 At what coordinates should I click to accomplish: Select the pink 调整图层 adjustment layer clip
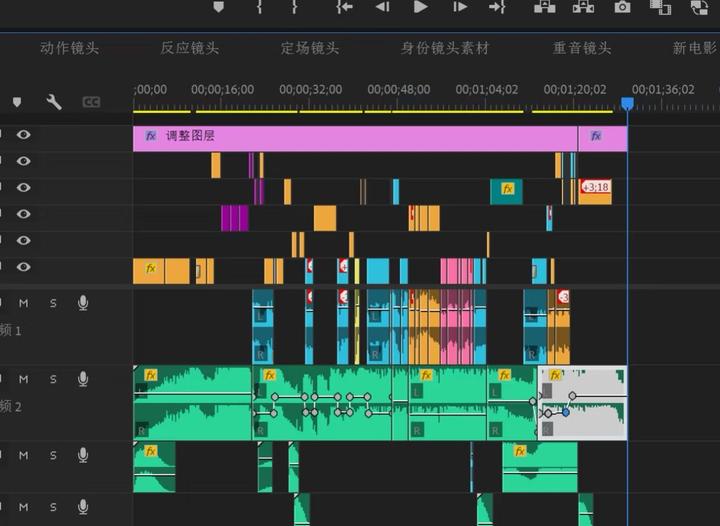[x=350, y=136]
